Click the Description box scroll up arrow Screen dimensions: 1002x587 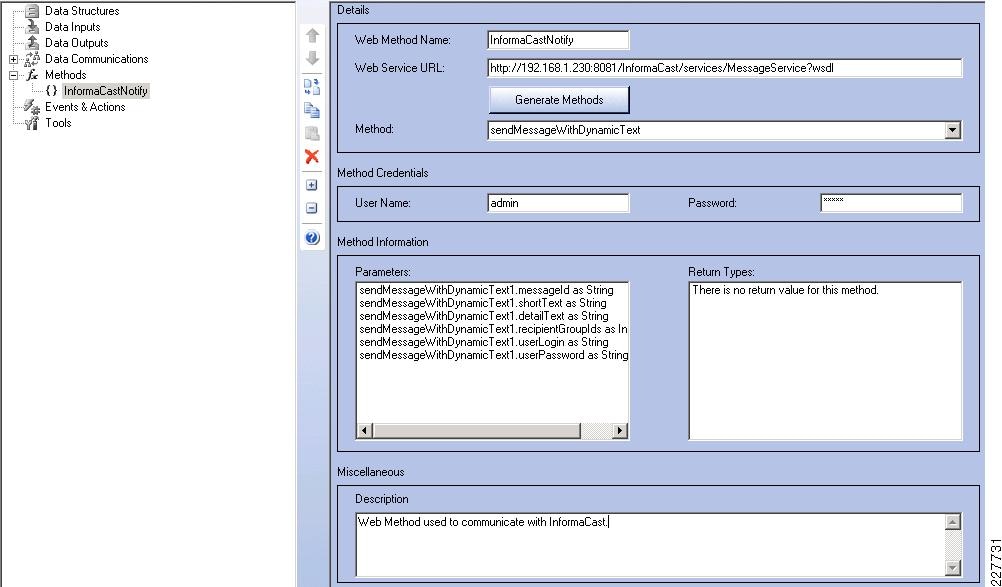pos(953,522)
